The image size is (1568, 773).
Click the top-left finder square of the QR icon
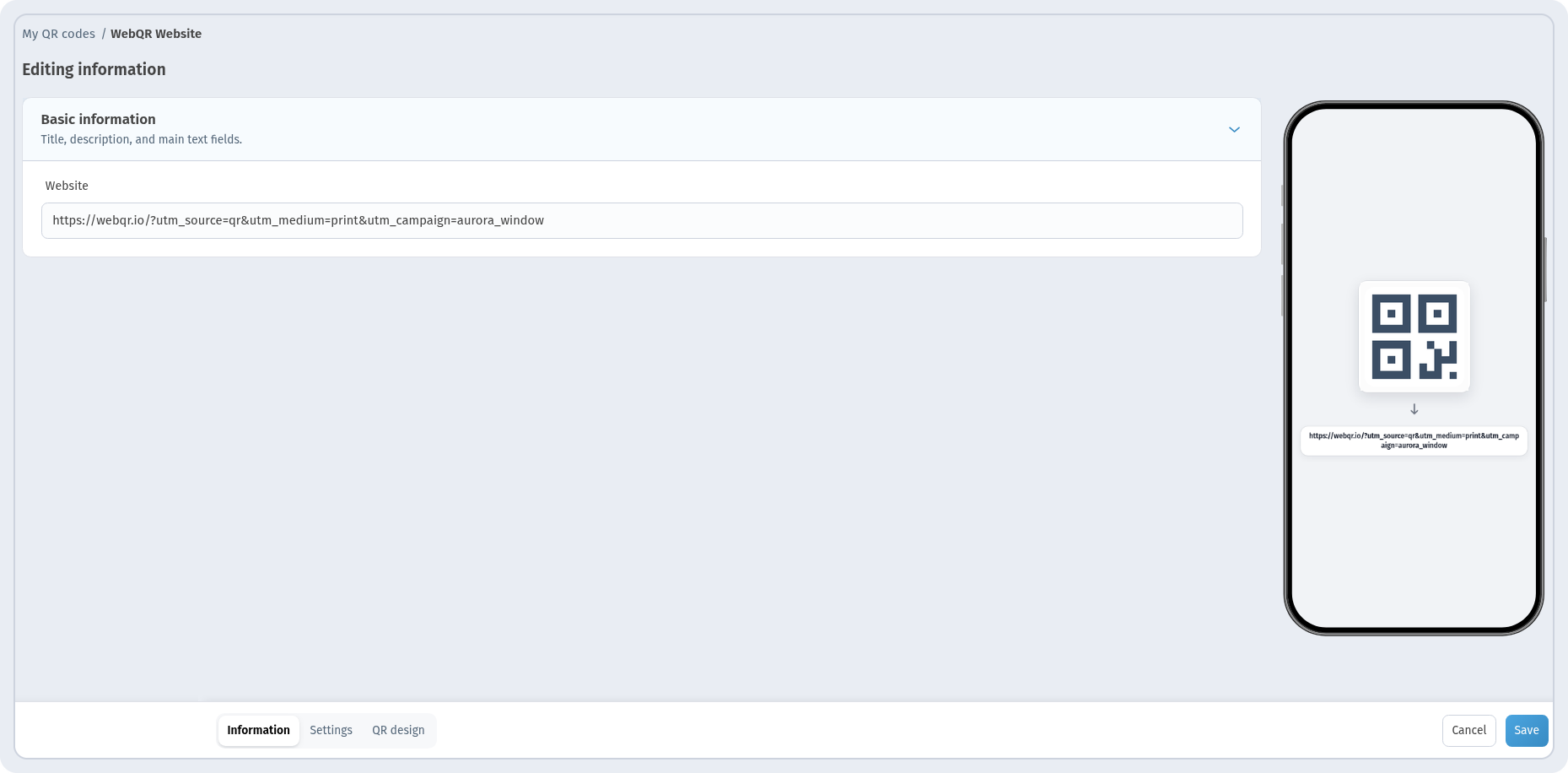1391,315
